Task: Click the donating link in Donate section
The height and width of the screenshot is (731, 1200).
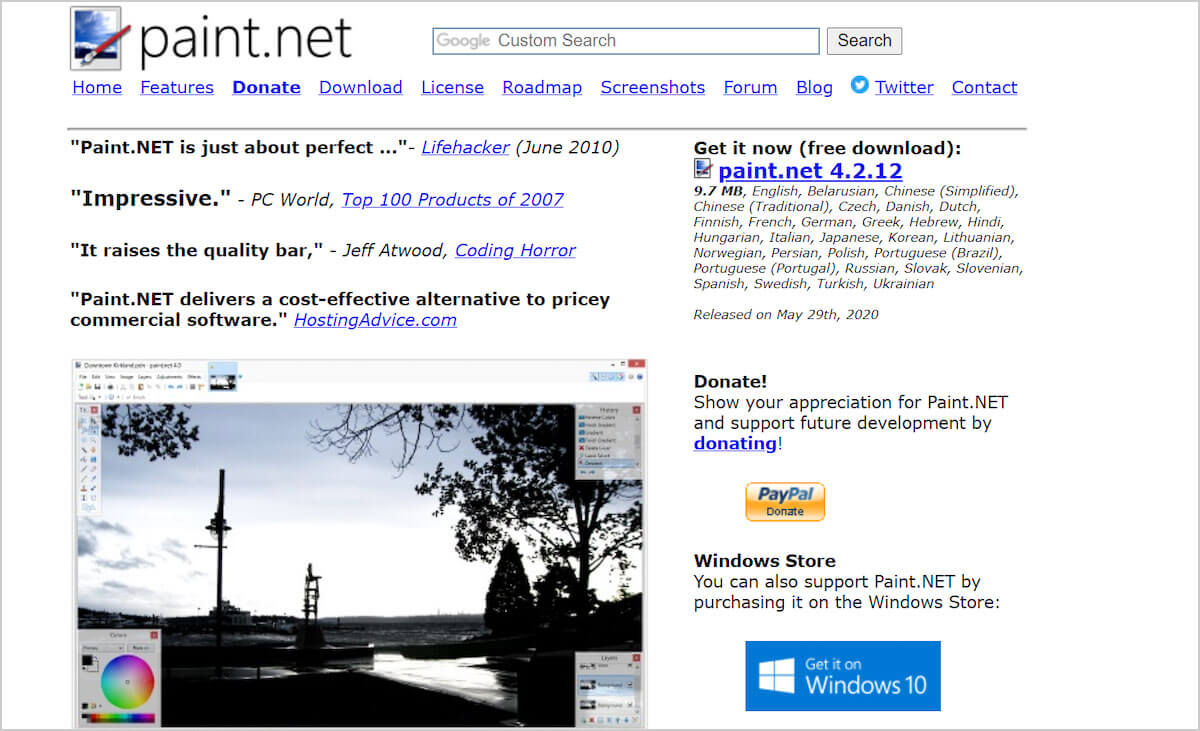Action: tap(735, 443)
